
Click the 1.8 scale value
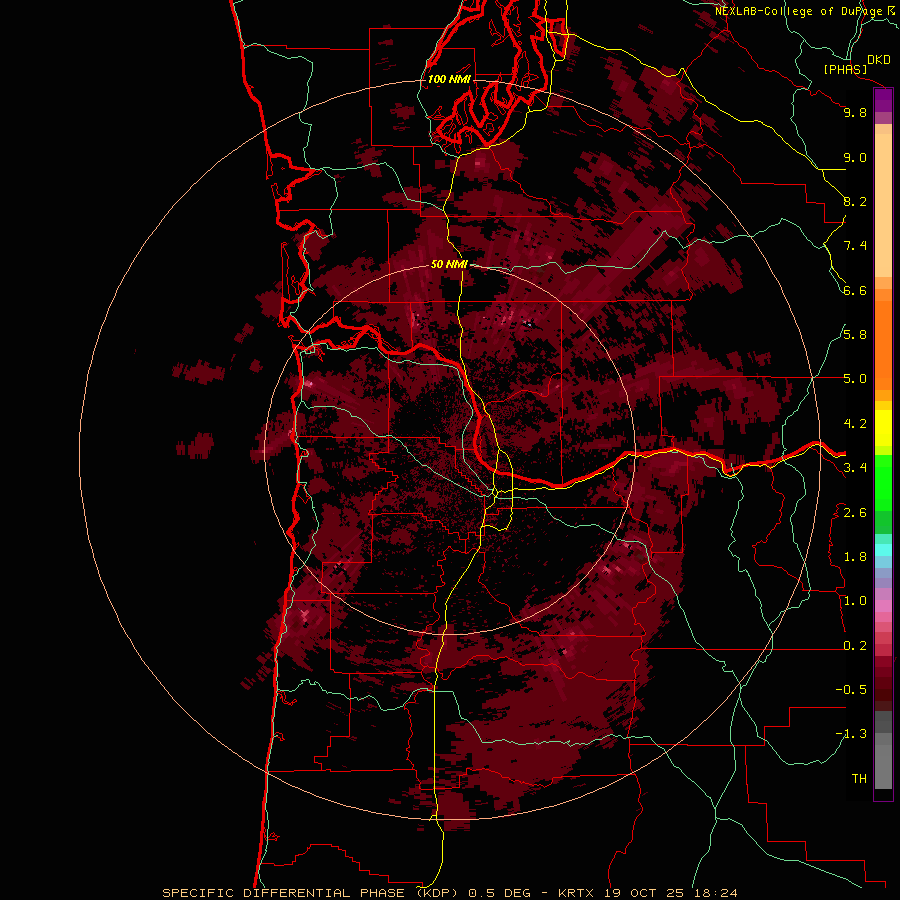855,557
